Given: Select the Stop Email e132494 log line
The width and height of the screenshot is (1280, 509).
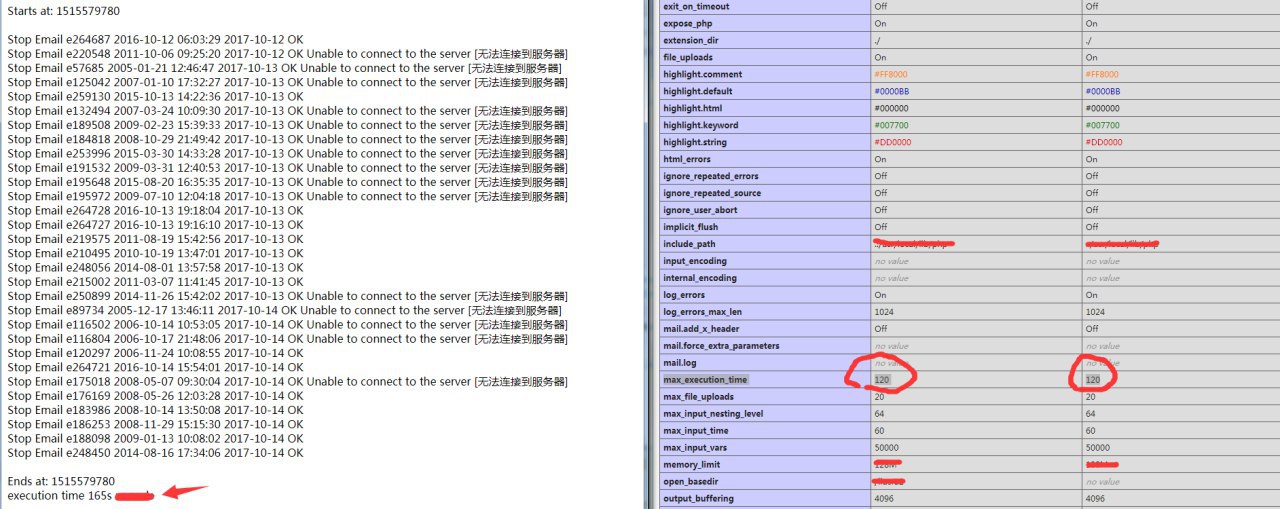Looking at the screenshot, I should (288, 111).
